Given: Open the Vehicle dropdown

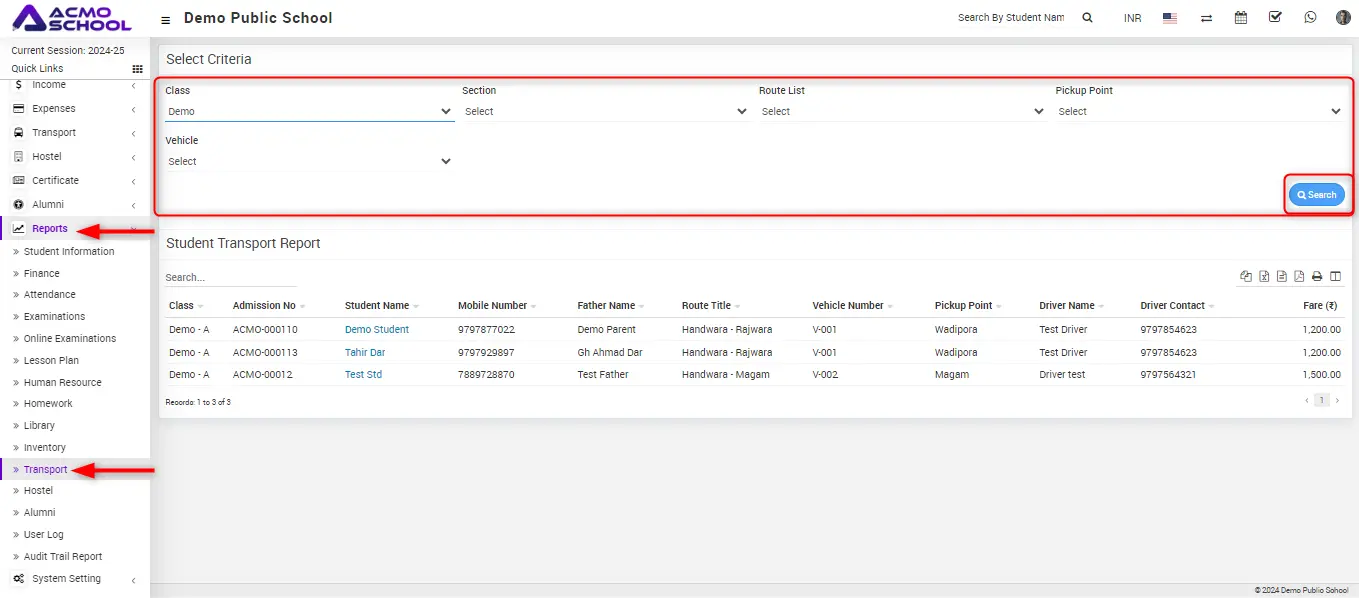Looking at the screenshot, I should [309, 162].
